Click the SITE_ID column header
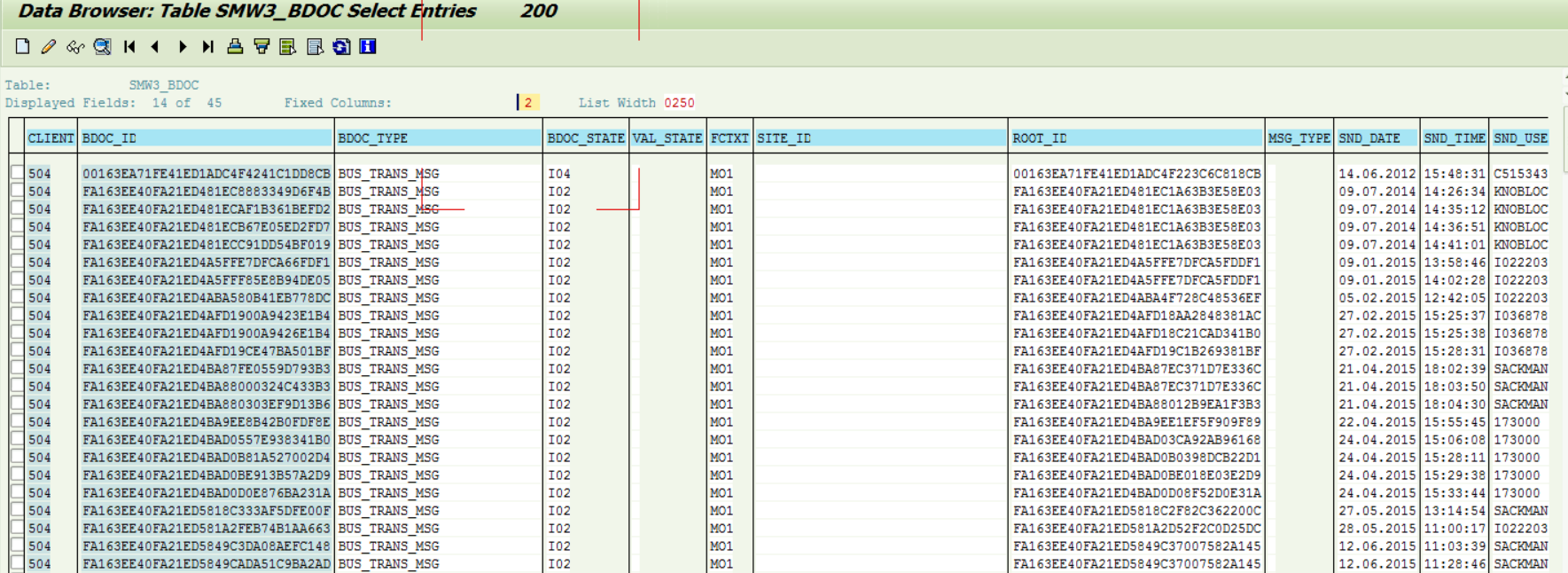This screenshot has height=573, width=1568. pyautogui.click(x=880, y=138)
